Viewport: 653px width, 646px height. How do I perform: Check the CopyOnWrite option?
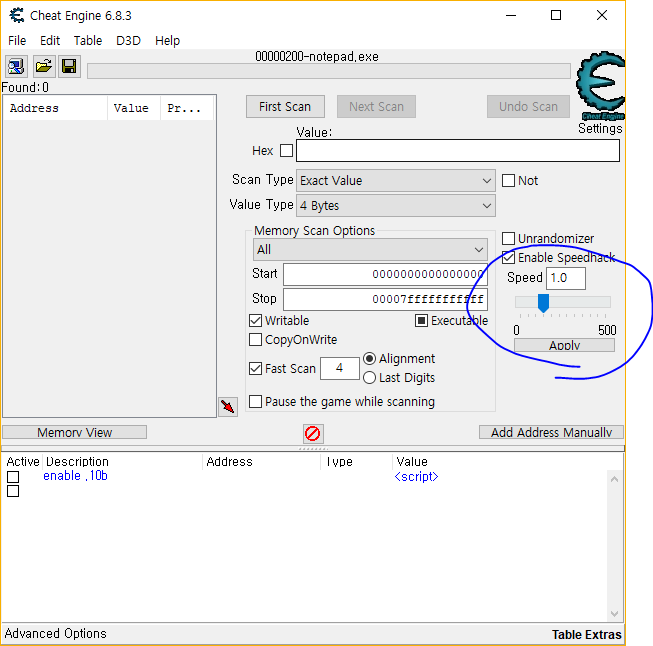[x=255, y=339]
